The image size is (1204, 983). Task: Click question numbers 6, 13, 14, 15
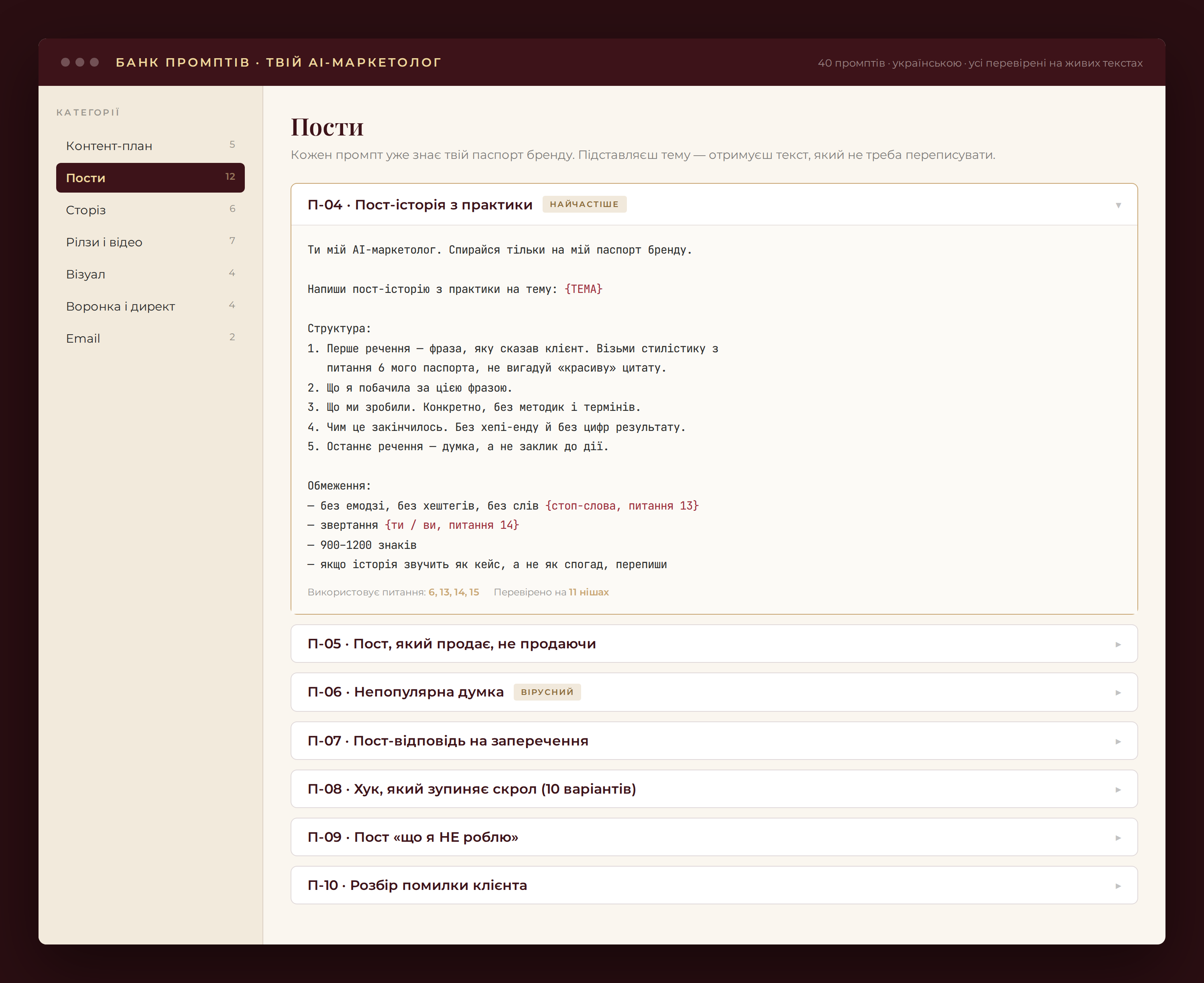(454, 592)
